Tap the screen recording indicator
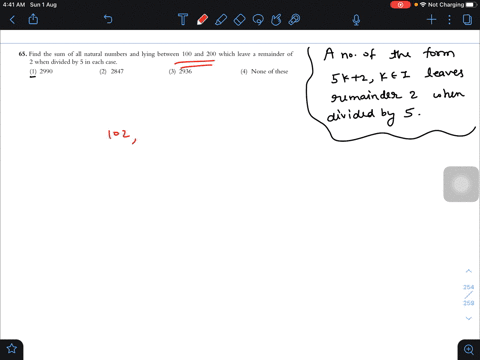Screen dimensions: 480x360 tap(400, 5)
